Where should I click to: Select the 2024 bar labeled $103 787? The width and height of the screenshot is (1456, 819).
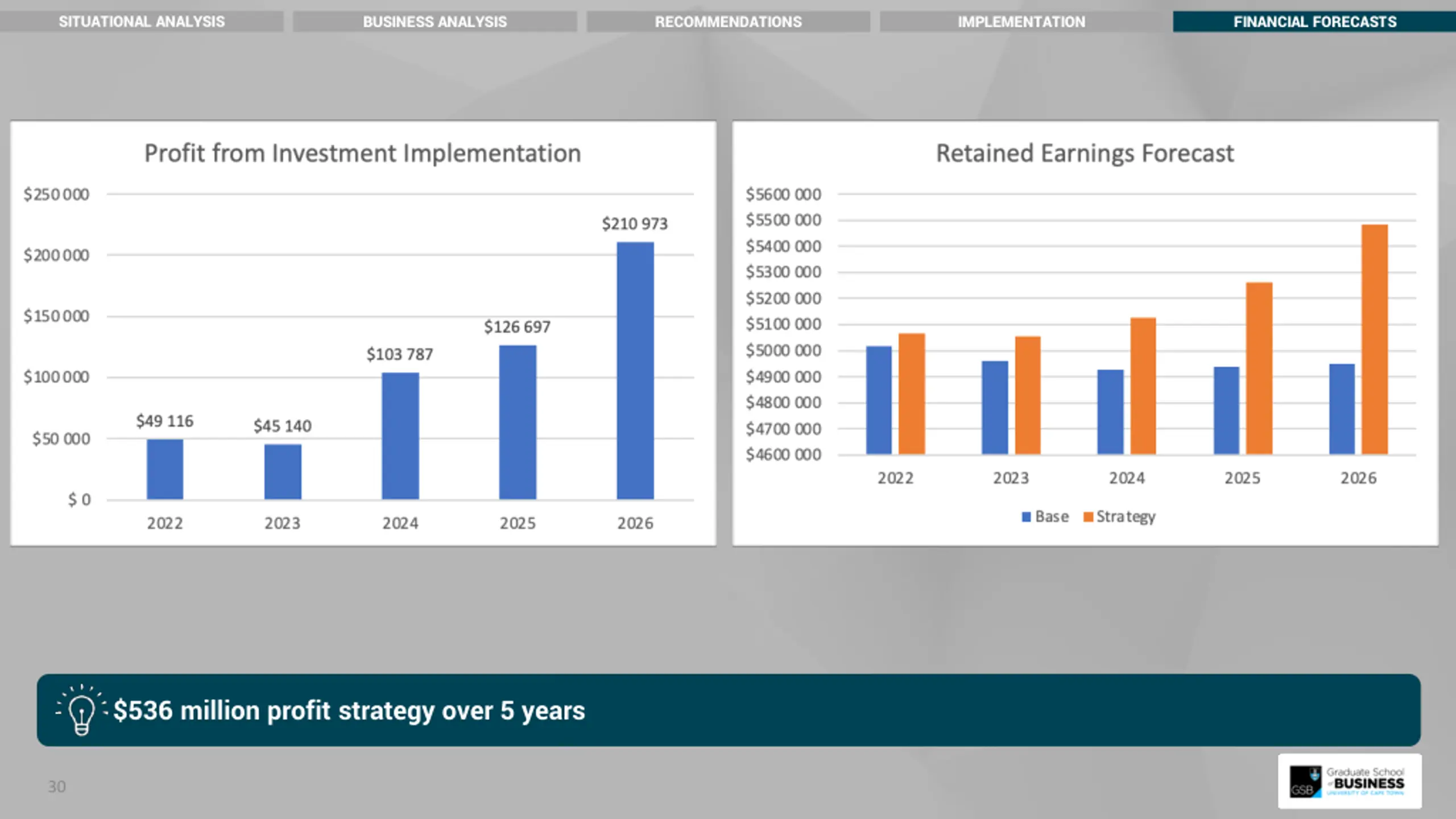coord(400,436)
